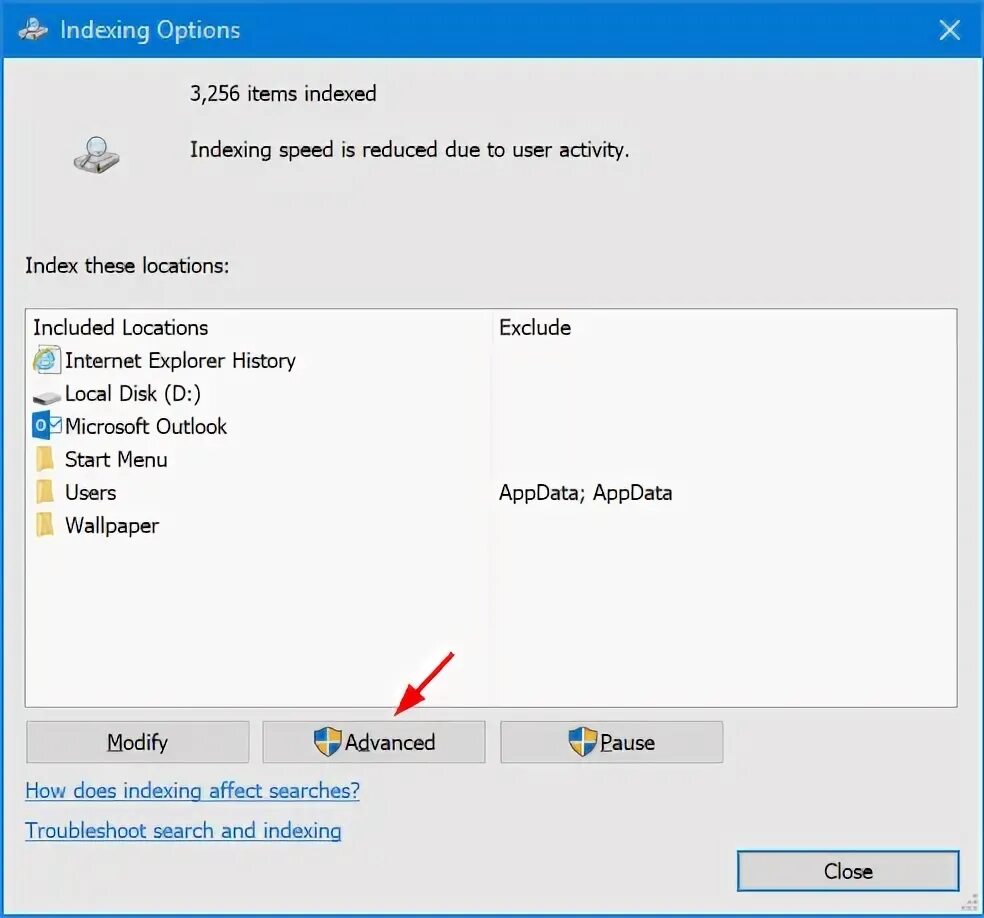This screenshot has height=918, width=984.
Task: Click the 'AppData; AppData' exclude entry
Action: 586,493
